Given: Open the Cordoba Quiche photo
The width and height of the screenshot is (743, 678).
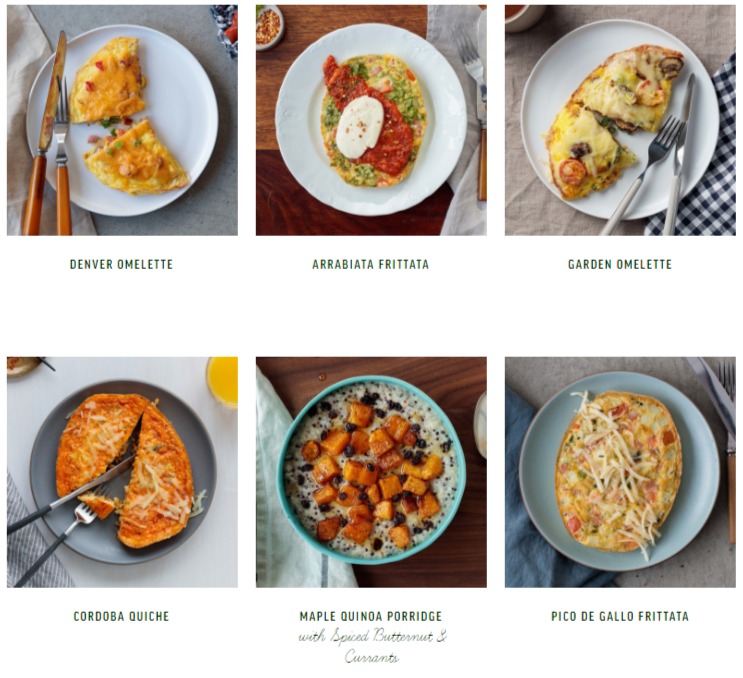Looking at the screenshot, I should [122, 472].
